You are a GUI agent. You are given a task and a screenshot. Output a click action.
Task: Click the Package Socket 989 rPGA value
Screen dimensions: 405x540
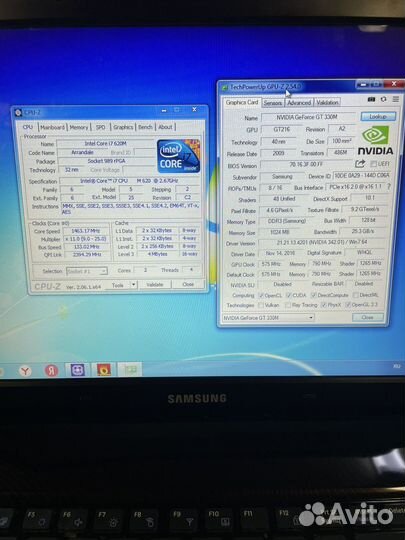[x=106, y=161]
